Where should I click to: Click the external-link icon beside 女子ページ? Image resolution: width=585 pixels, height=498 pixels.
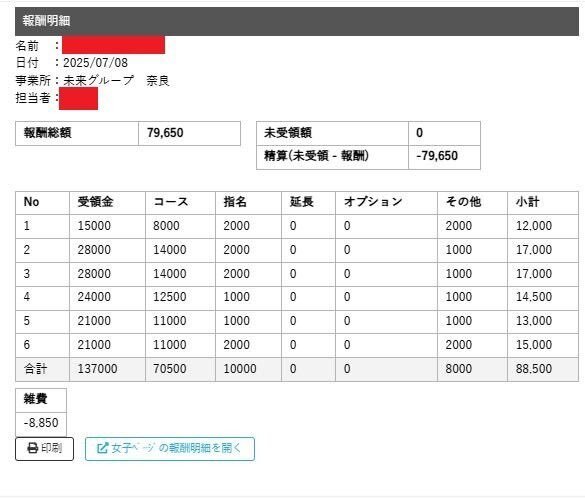click(x=102, y=448)
